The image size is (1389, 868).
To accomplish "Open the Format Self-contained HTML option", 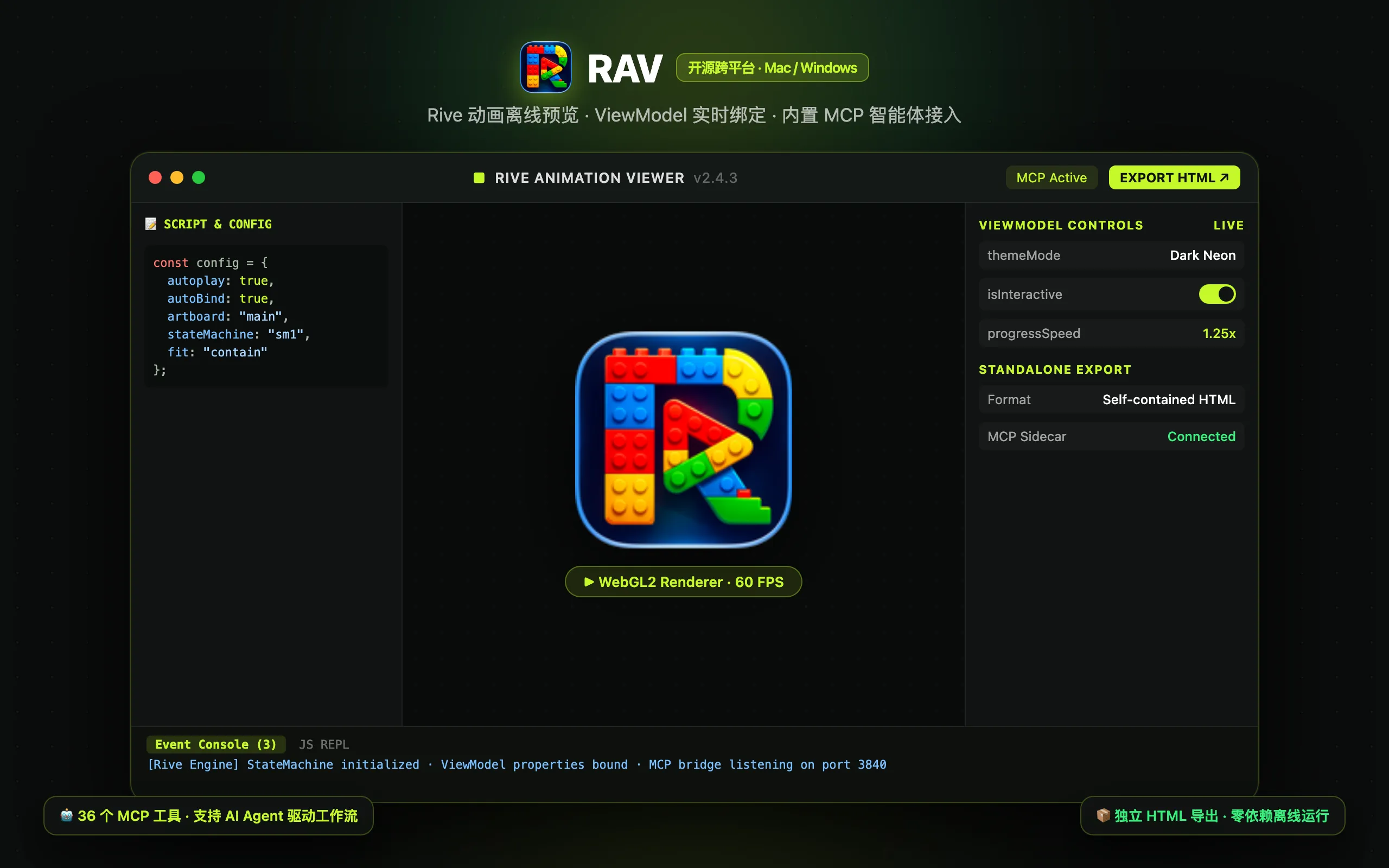I will [1111, 400].
